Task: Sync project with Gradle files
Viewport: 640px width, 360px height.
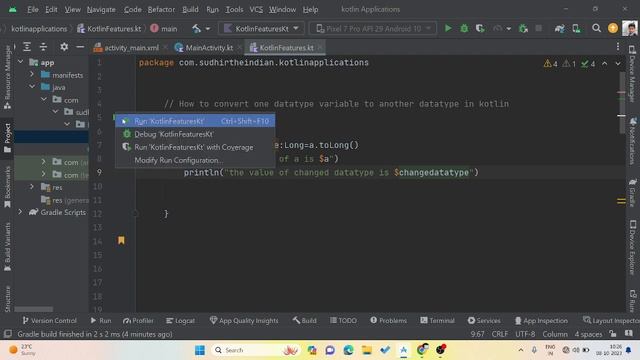Action: [560, 29]
